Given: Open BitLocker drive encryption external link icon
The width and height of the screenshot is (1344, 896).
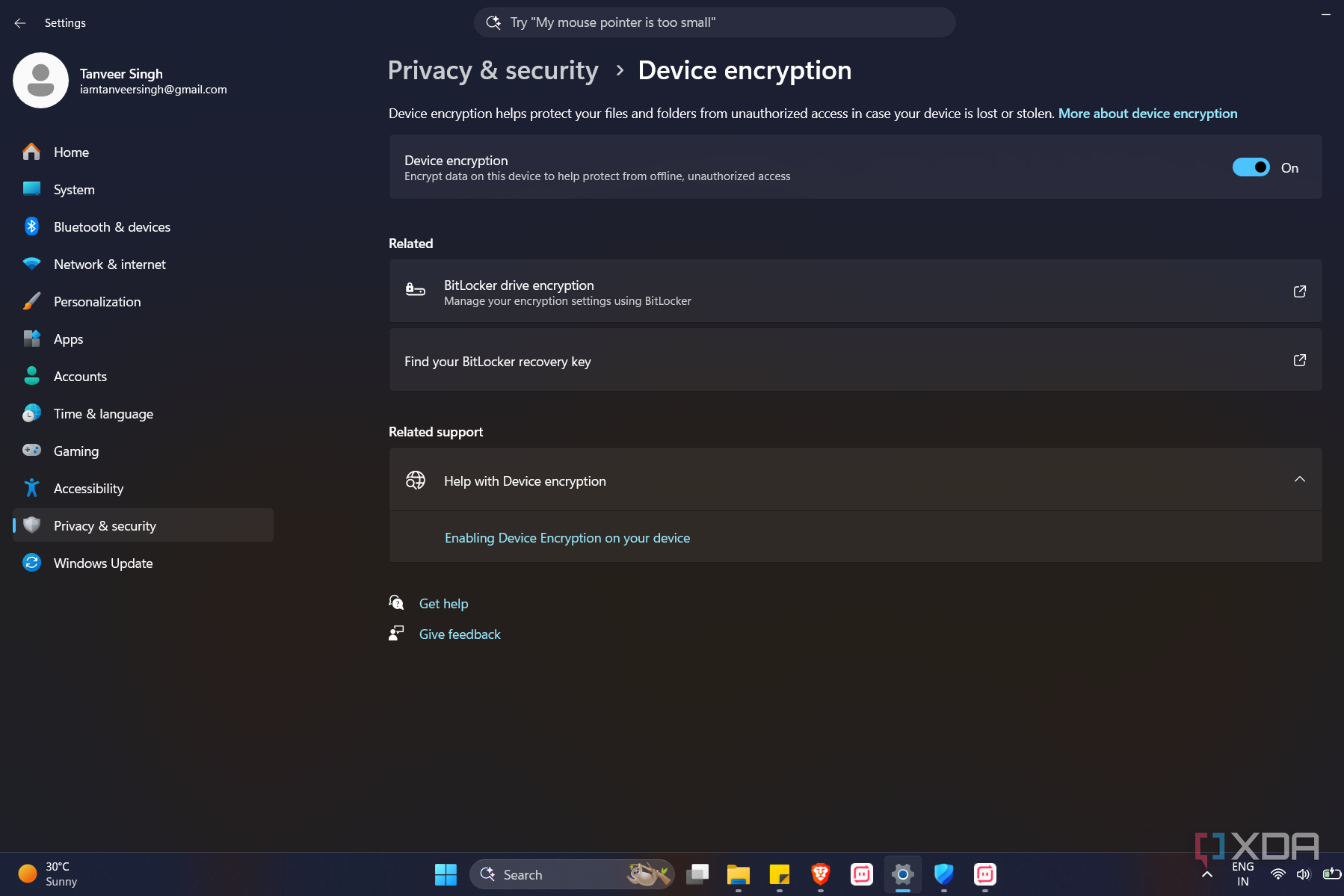Looking at the screenshot, I should pos(1299,291).
